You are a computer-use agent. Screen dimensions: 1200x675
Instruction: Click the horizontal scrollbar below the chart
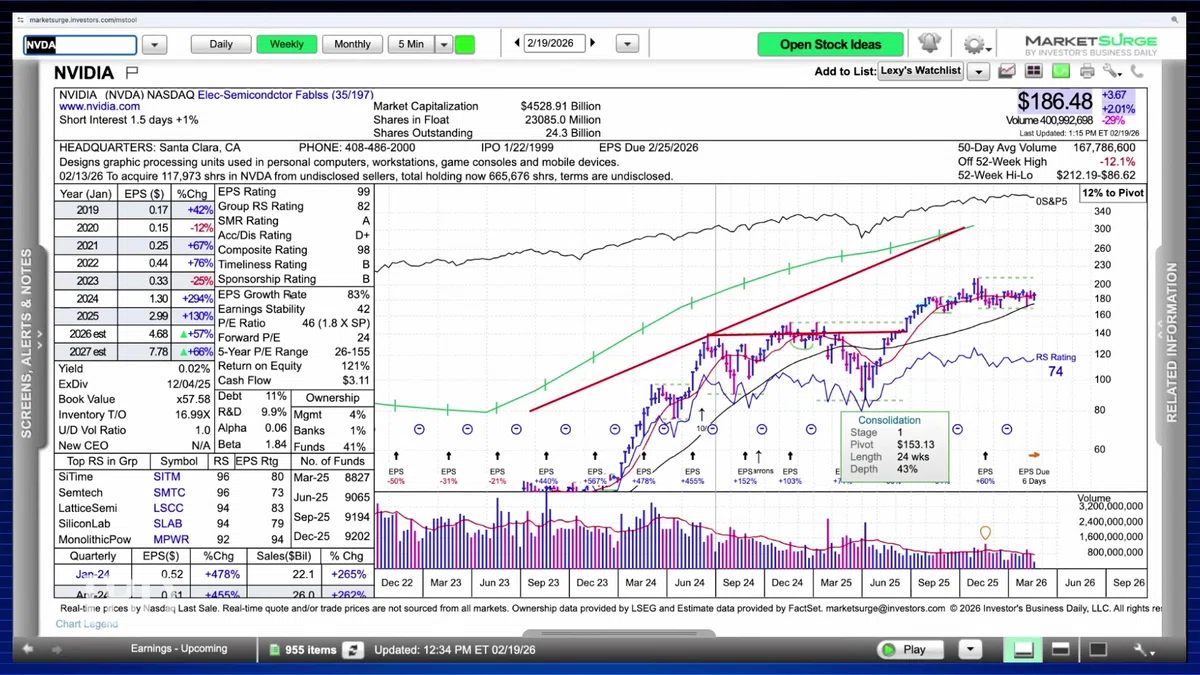click(620, 632)
